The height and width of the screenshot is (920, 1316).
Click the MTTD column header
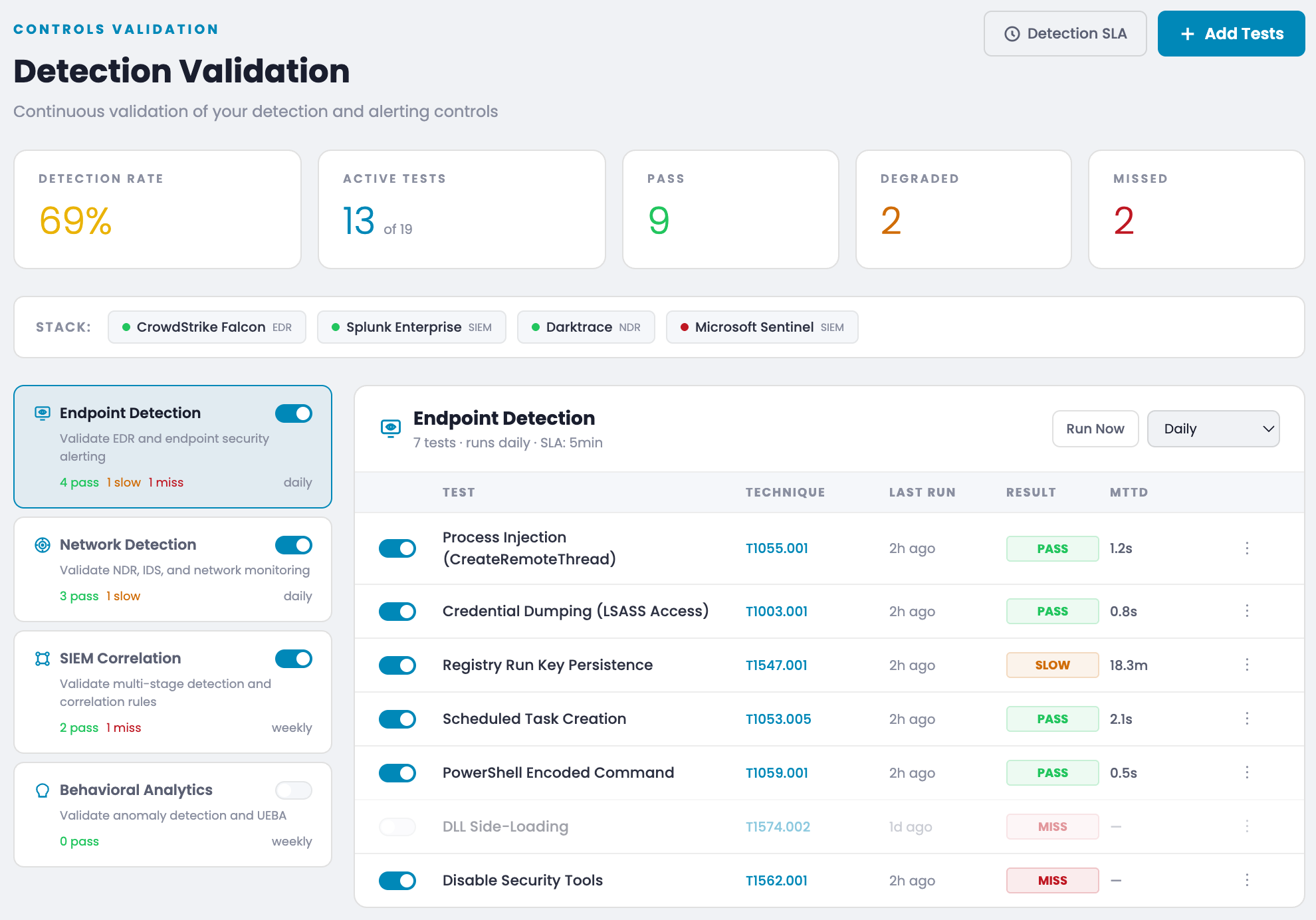click(1129, 493)
